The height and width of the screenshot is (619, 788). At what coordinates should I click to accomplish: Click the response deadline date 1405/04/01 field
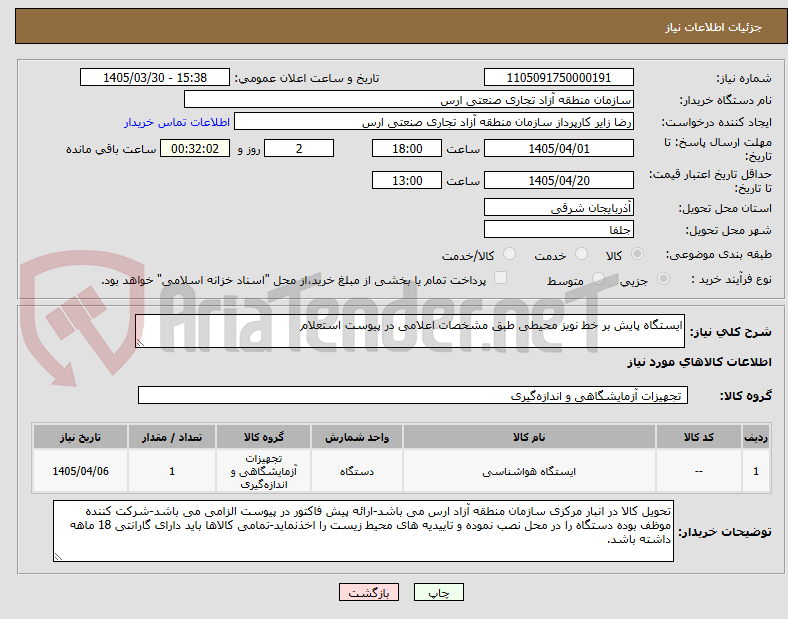(558, 149)
